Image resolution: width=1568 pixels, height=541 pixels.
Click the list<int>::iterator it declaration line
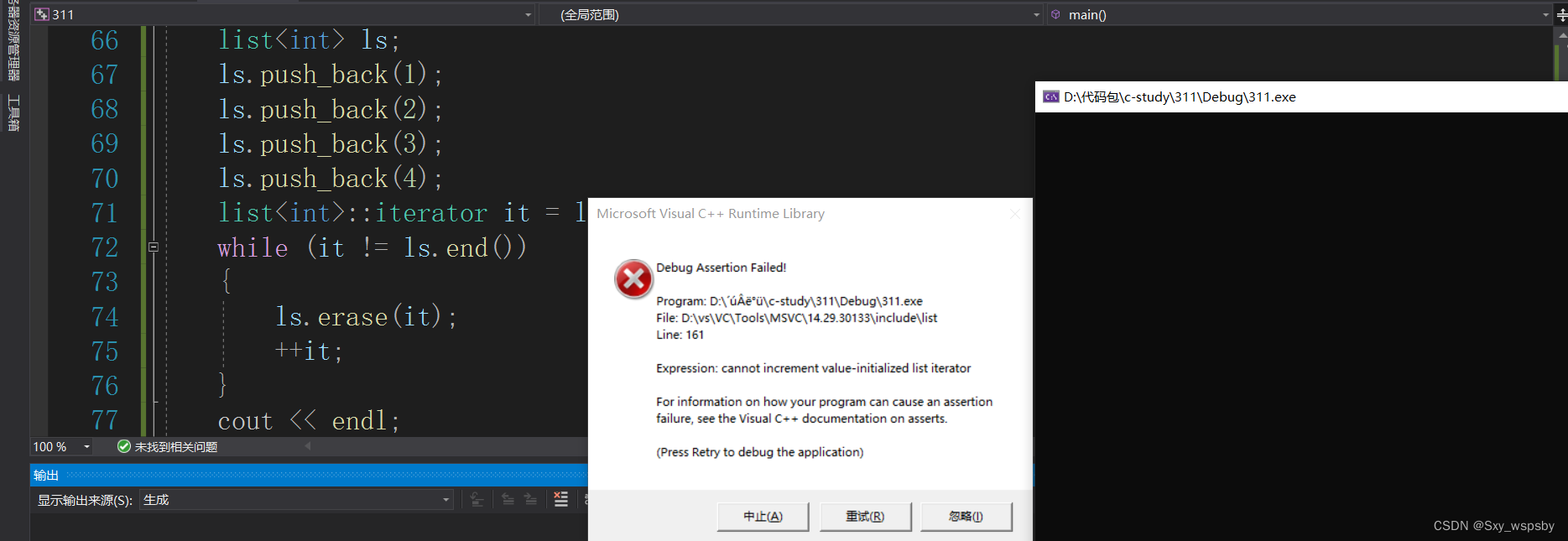click(x=402, y=213)
